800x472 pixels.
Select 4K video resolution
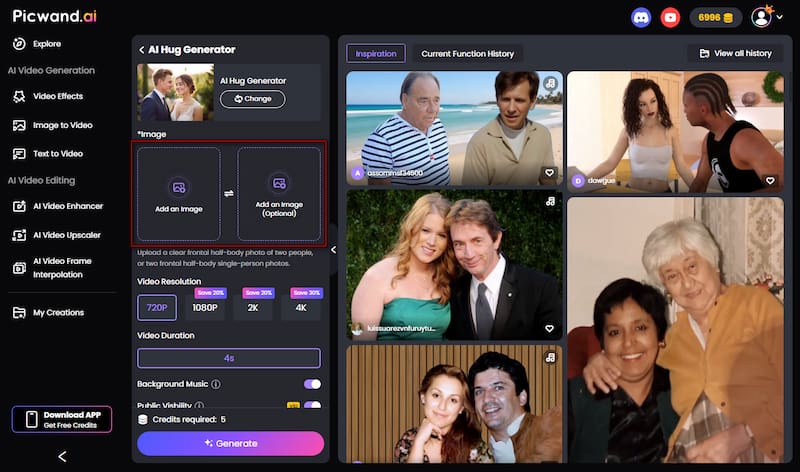click(301, 308)
